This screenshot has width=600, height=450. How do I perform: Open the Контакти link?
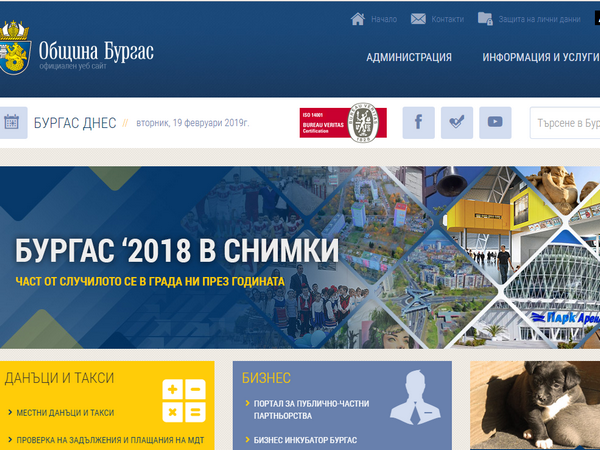(448, 19)
